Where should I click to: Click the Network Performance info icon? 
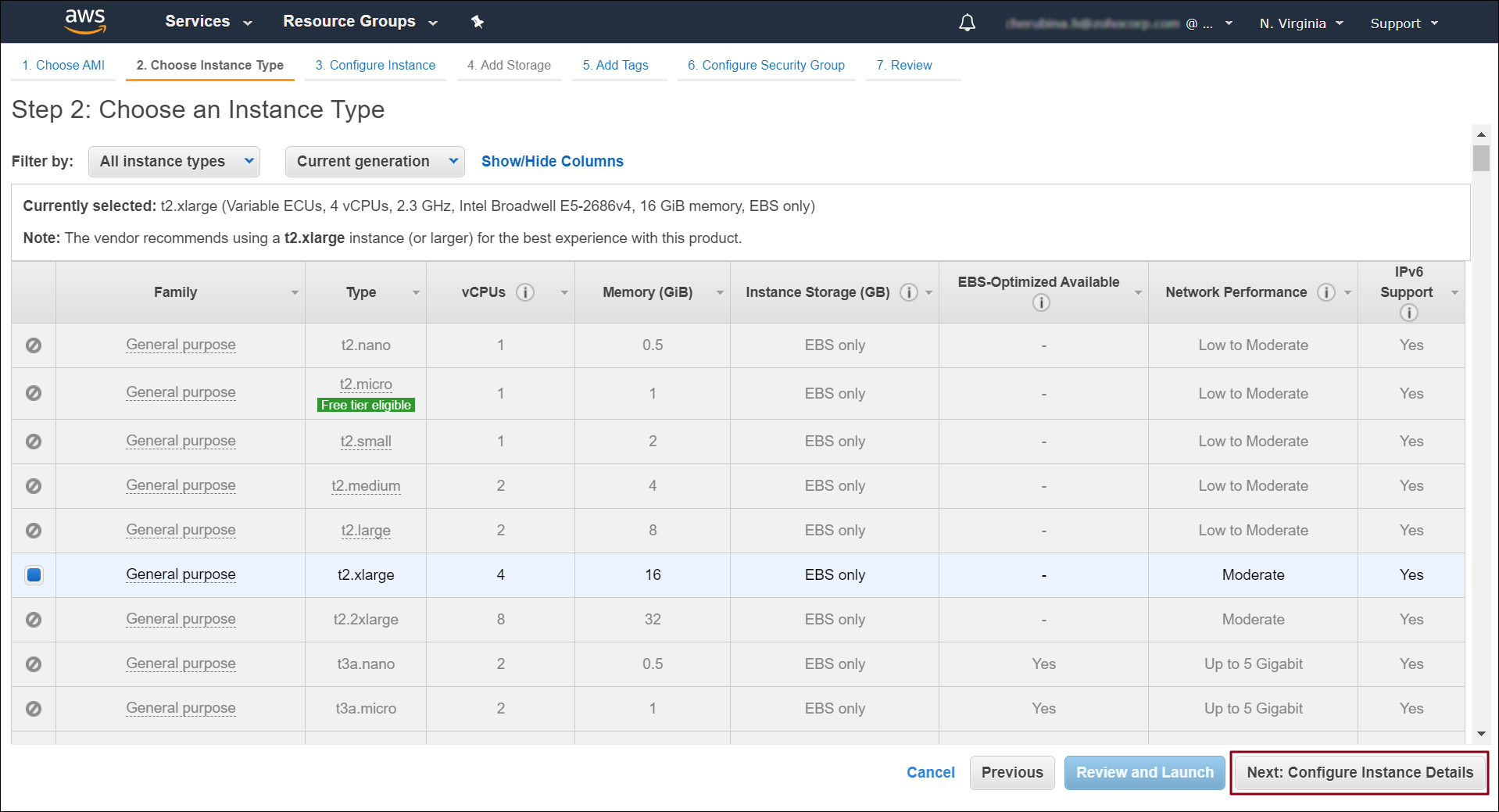click(1325, 292)
